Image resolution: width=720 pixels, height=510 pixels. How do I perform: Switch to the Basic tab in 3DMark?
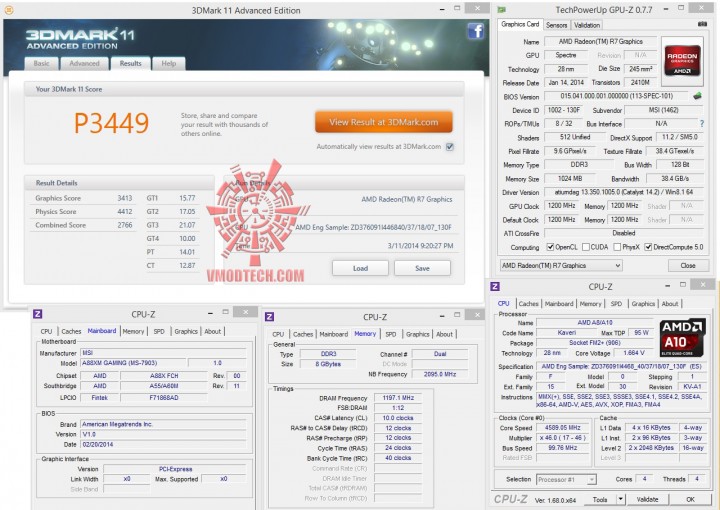[41, 63]
